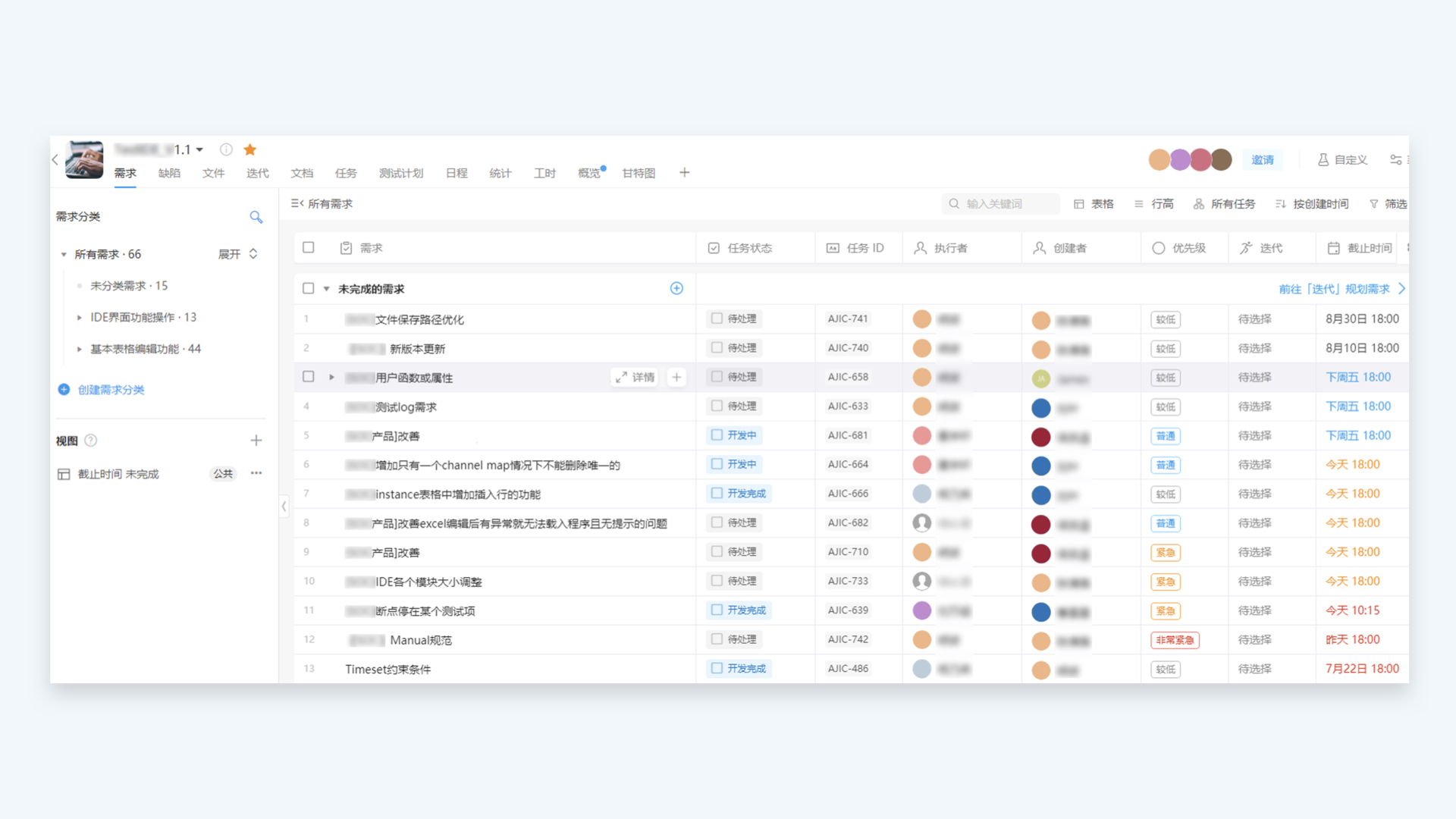Toggle 开发中 status checkbox for AJIC-681
This screenshot has height=819, width=1456.
[717, 435]
